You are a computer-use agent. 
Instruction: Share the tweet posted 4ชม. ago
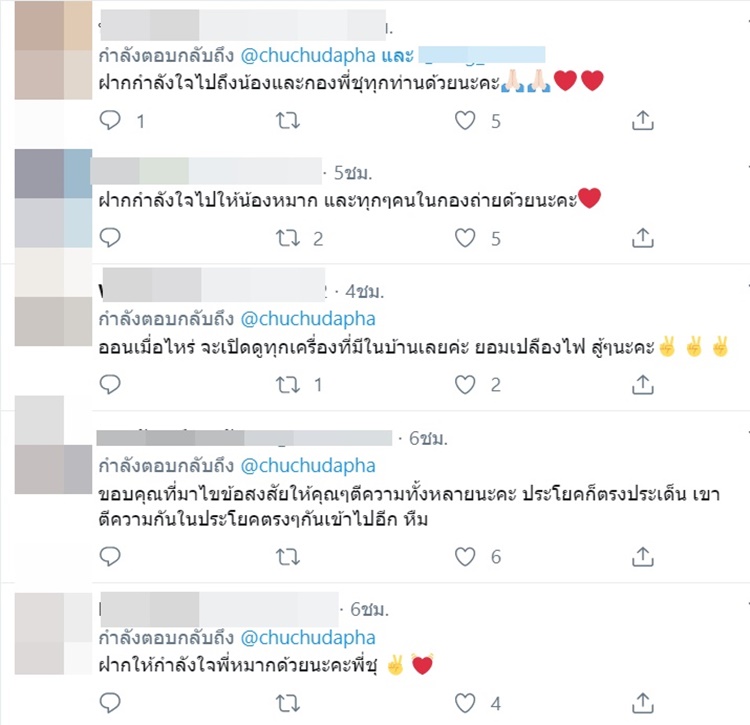(642, 384)
